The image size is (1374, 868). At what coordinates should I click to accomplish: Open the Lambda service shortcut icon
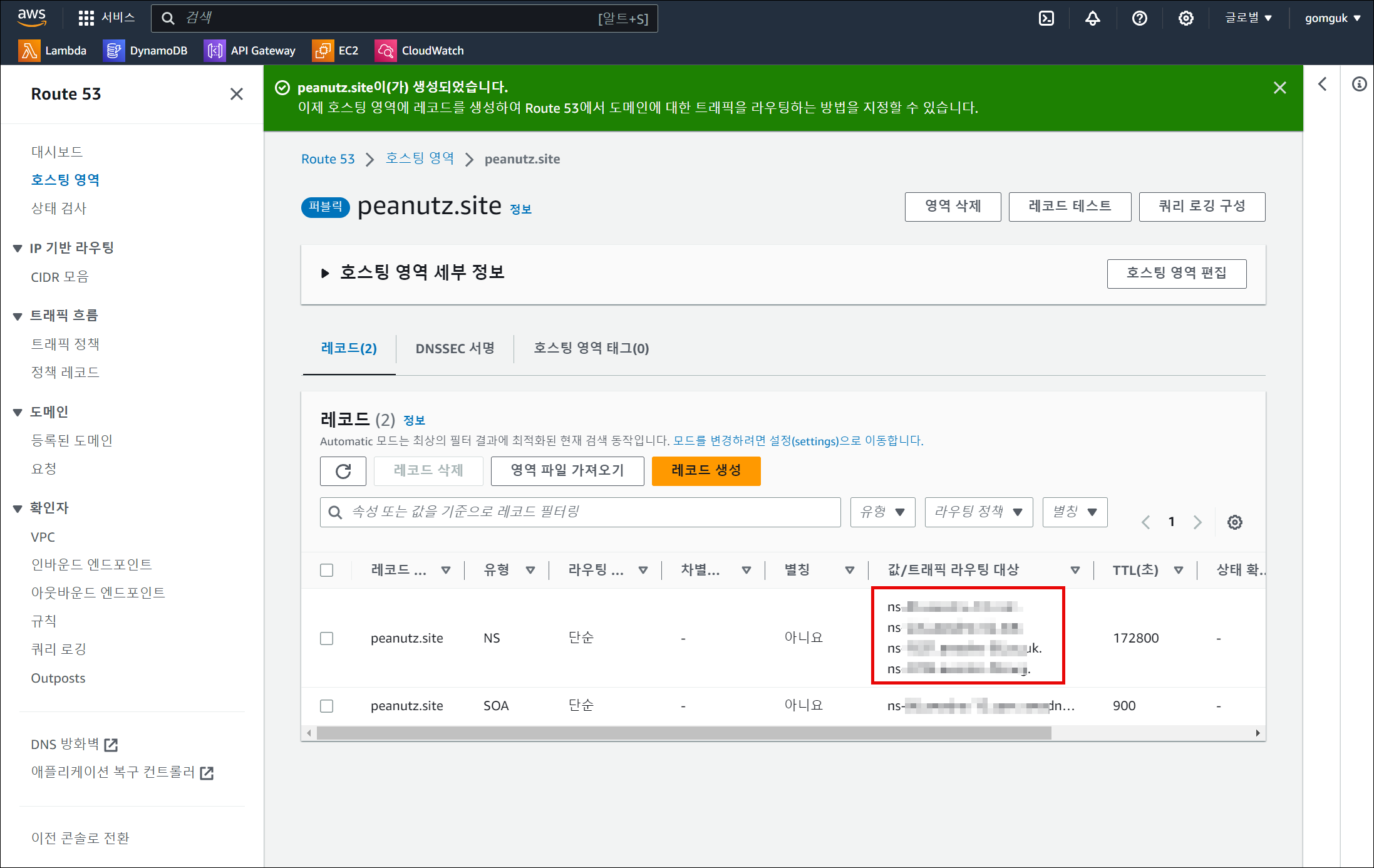pos(29,51)
